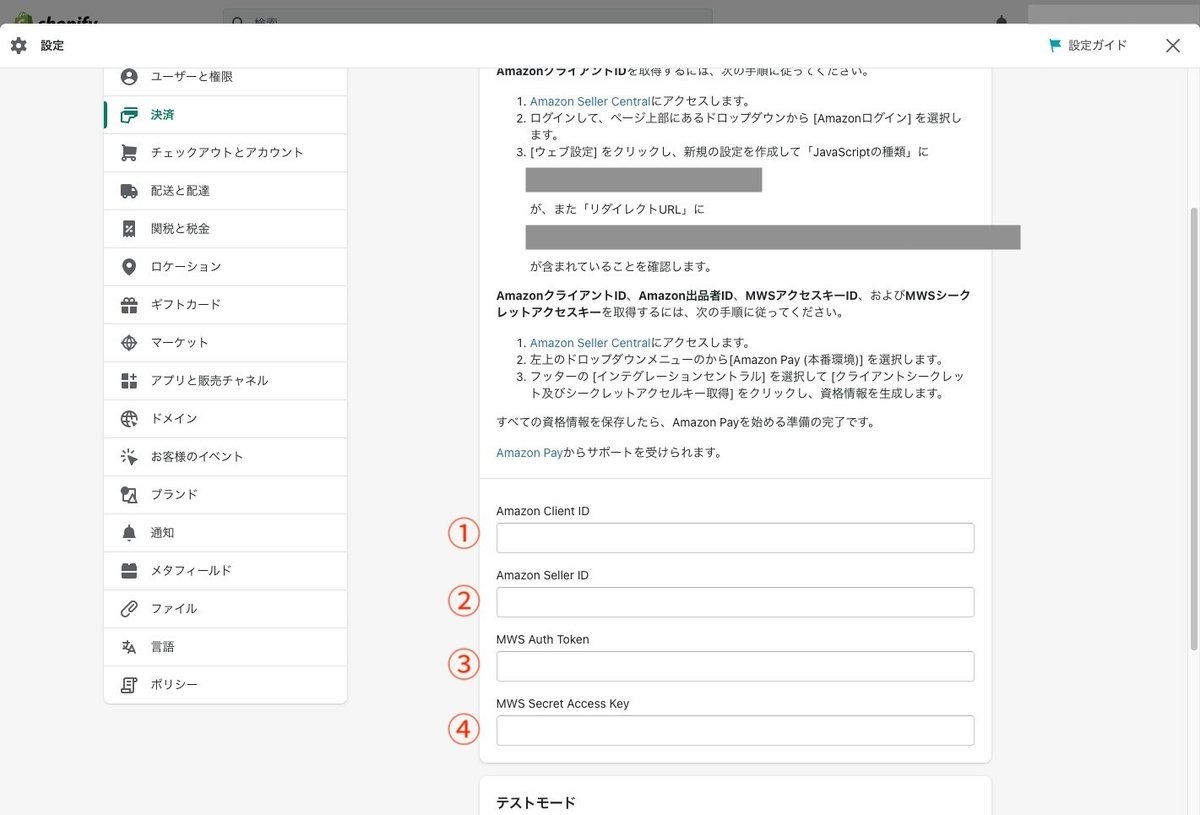Click the policies document icon
Screen dimensions: 1200x815
coord(129,685)
